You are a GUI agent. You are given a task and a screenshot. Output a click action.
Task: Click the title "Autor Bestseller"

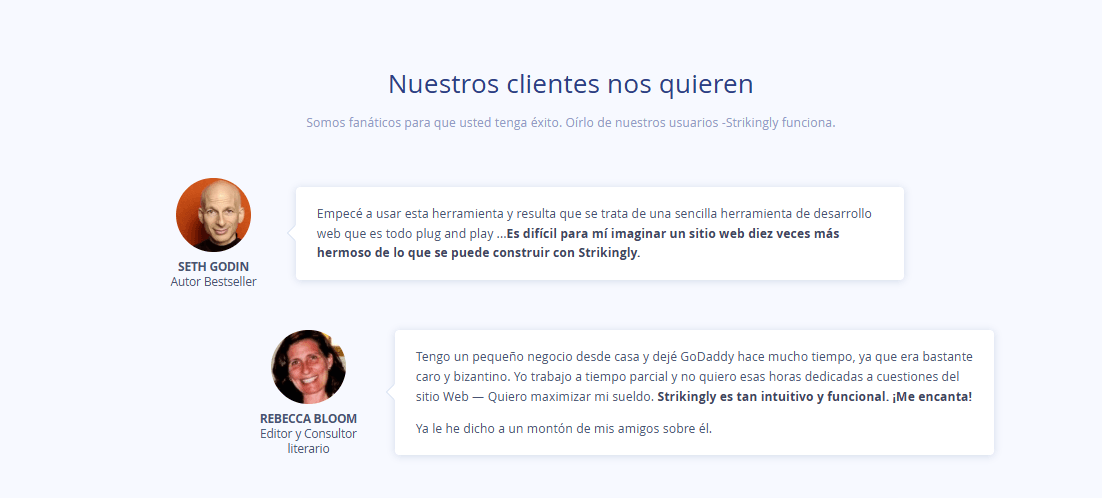pyautogui.click(x=214, y=282)
